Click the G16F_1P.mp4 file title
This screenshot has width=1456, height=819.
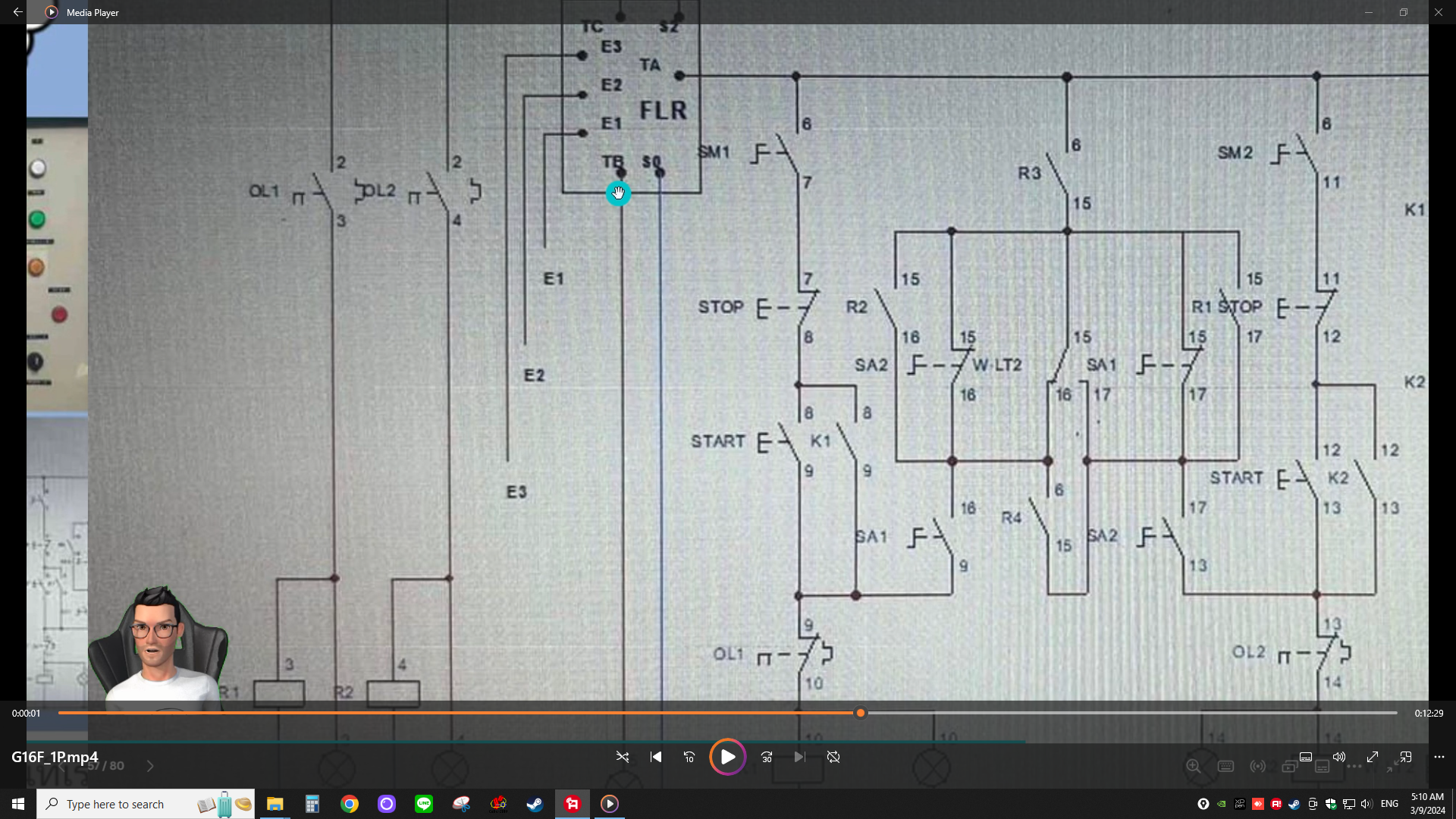click(x=55, y=757)
